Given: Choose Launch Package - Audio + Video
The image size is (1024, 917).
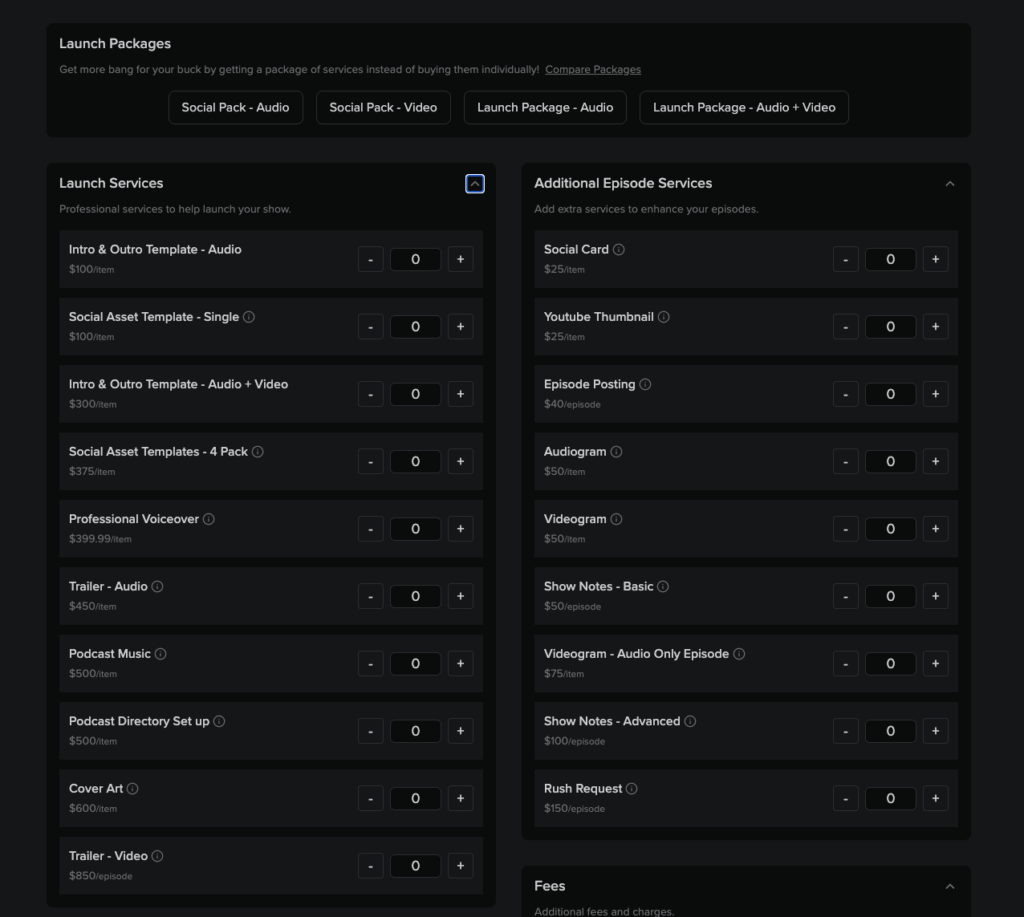Looking at the screenshot, I should 744,108.
